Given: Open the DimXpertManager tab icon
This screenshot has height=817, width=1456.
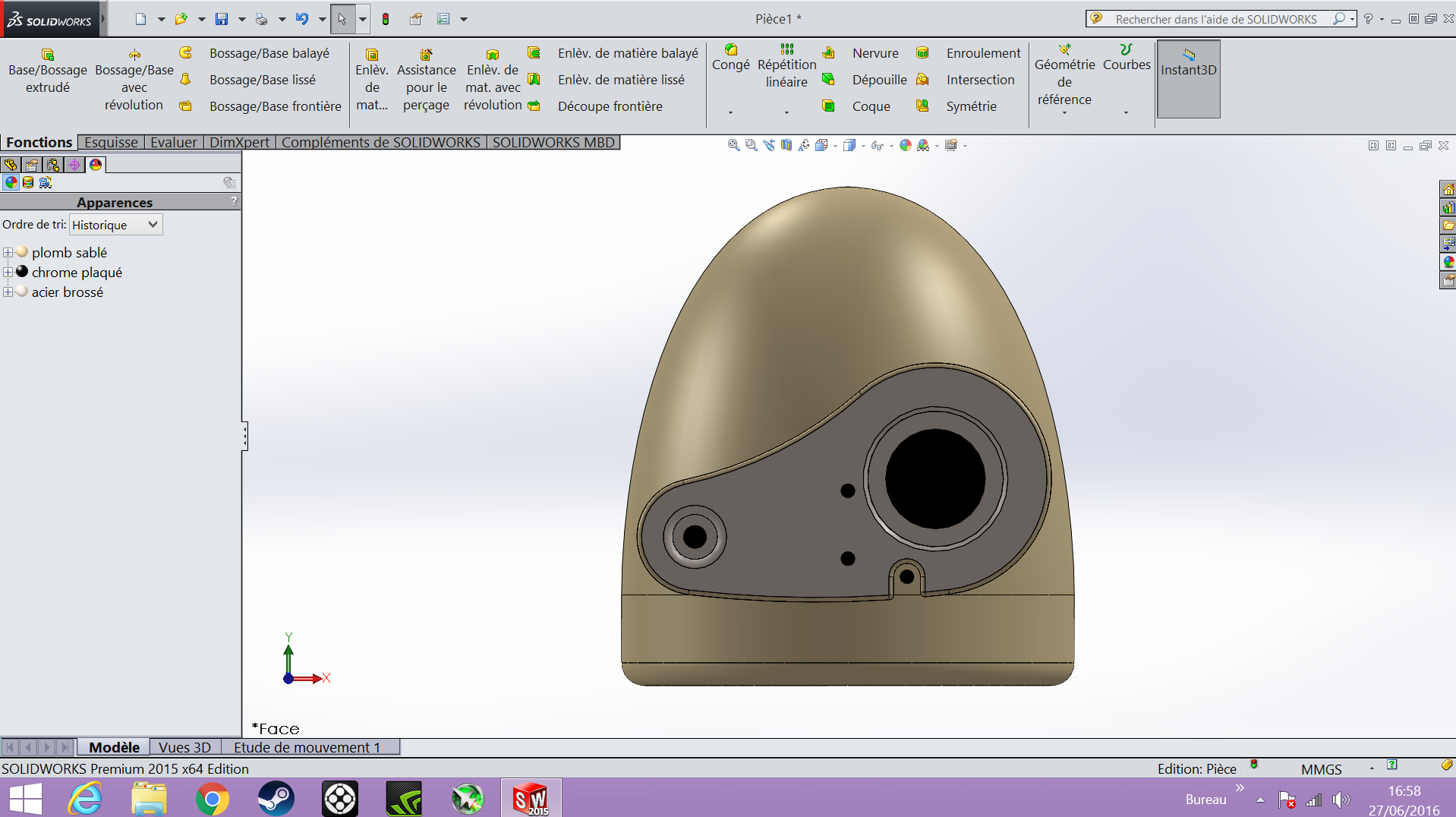Looking at the screenshot, I should pos(74,165).
